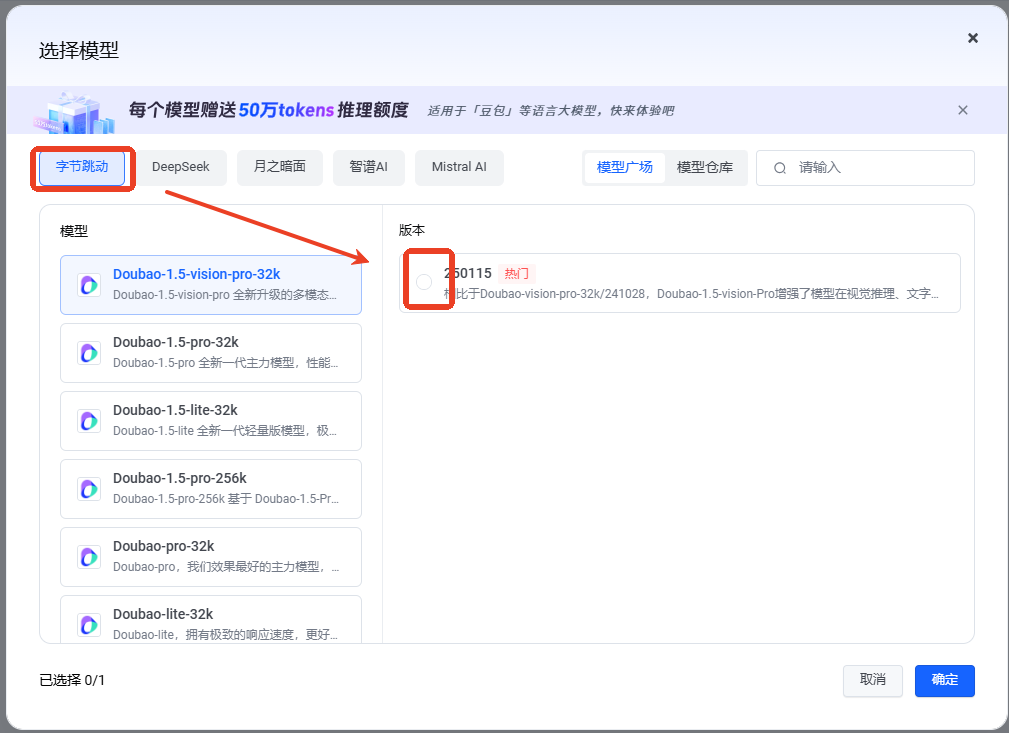This screenshot has width=1009, height=733.
Task: Switch to 模型广场 view
Action: pos(624,168)
